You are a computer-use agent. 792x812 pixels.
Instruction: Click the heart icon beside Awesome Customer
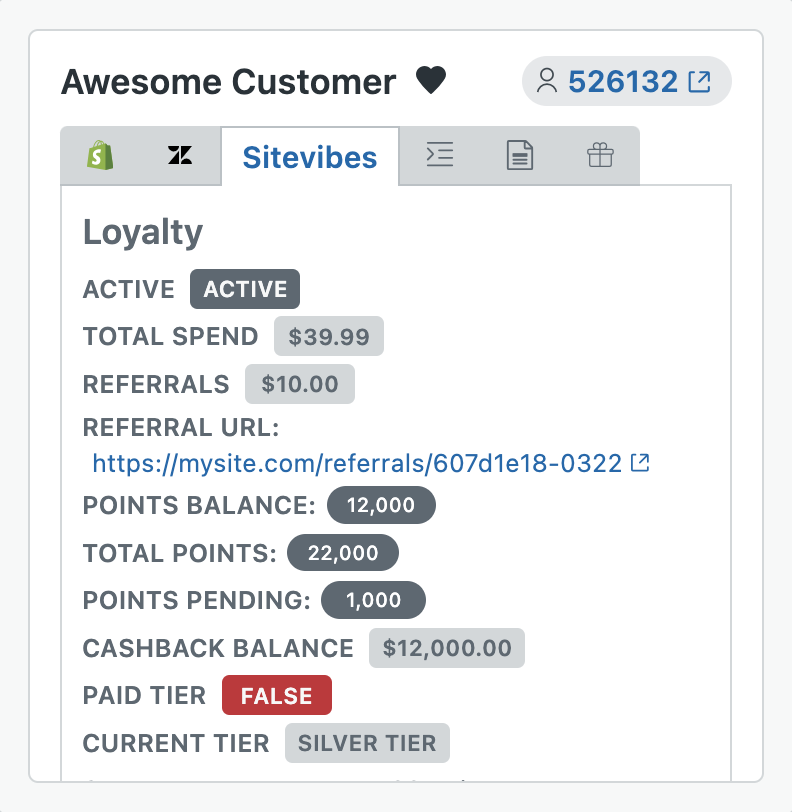(431, 81)
